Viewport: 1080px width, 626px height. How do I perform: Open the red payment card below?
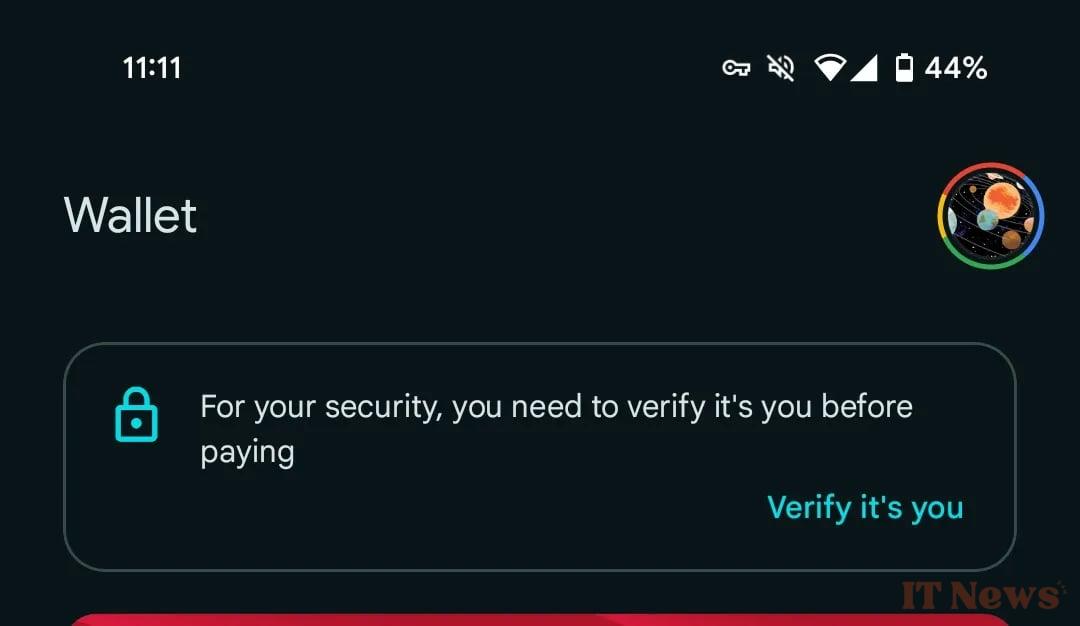pos(540,620)
